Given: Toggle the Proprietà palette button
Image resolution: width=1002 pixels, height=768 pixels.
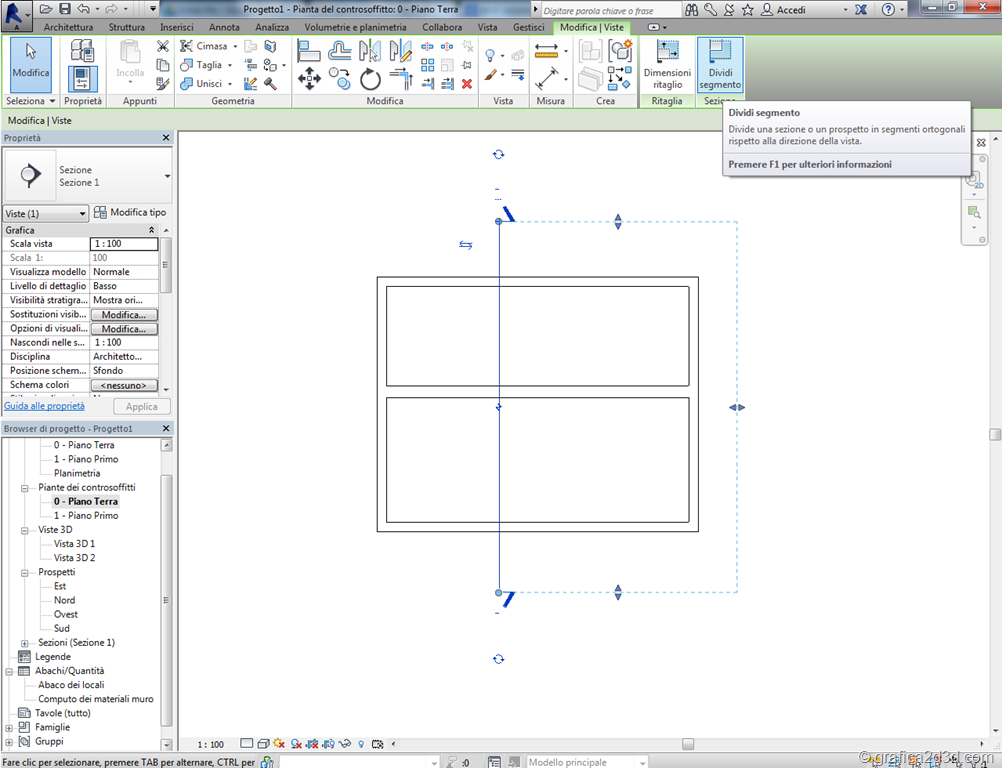Looking at the screenshot, I should point(83,78).
